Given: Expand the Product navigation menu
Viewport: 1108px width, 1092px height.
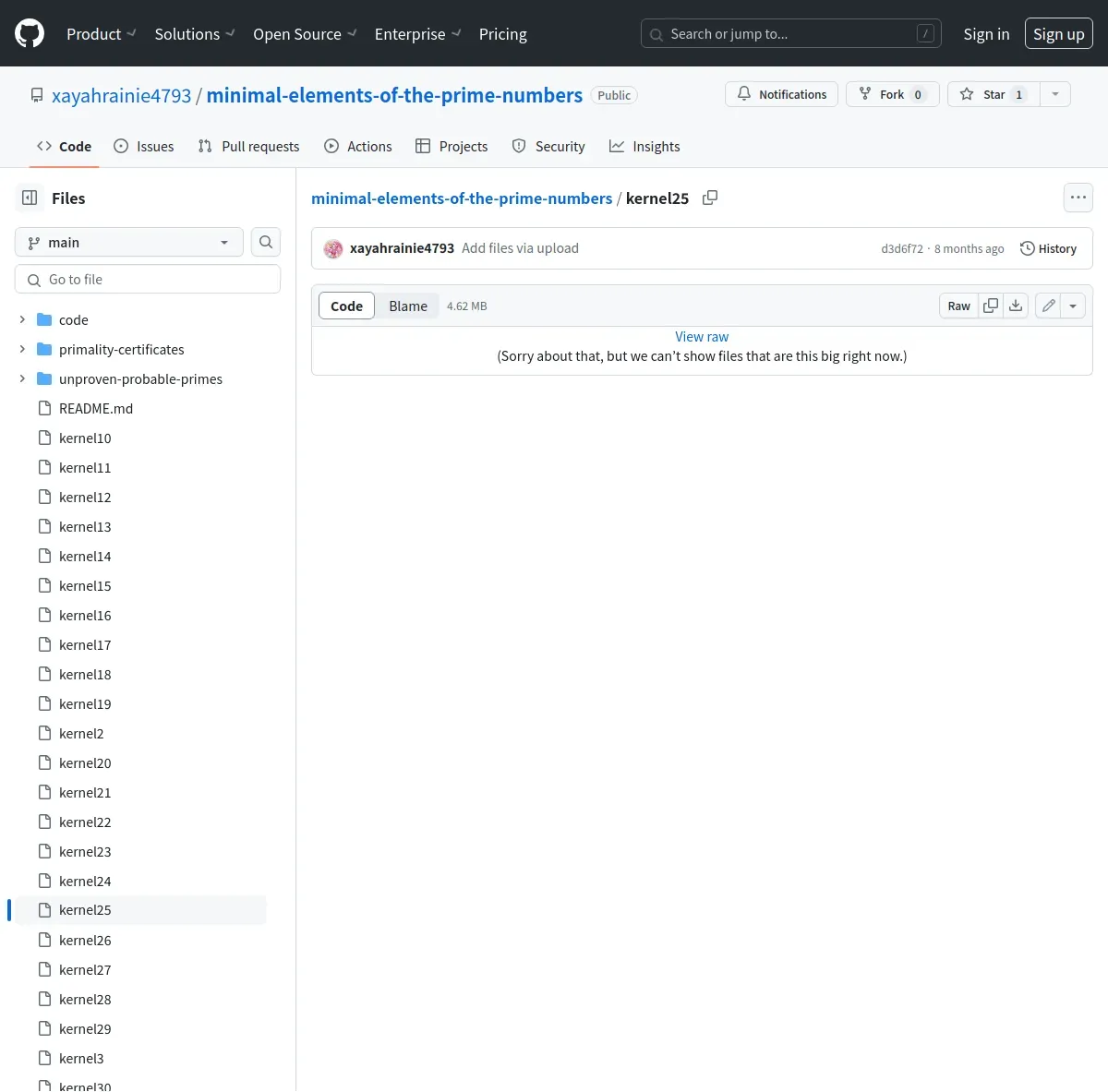Looking at the screenshot, I should [x=102, y=34].
